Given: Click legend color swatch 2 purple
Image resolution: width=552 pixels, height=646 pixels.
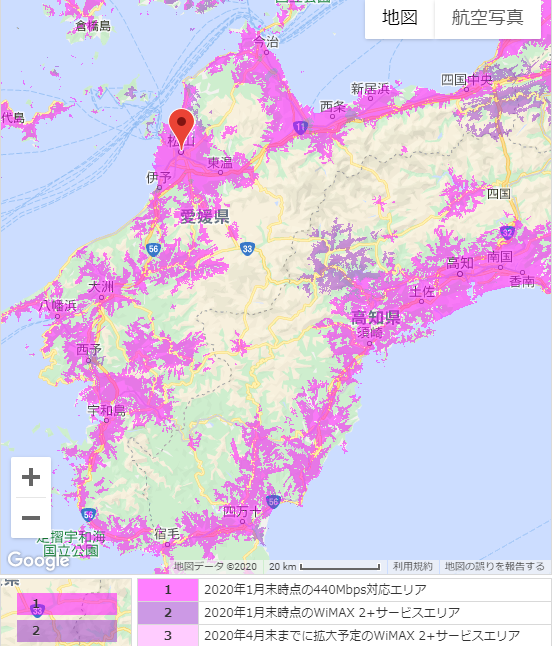Looking at the screenshot, I should pyautogui.click(x=168, y=613).
